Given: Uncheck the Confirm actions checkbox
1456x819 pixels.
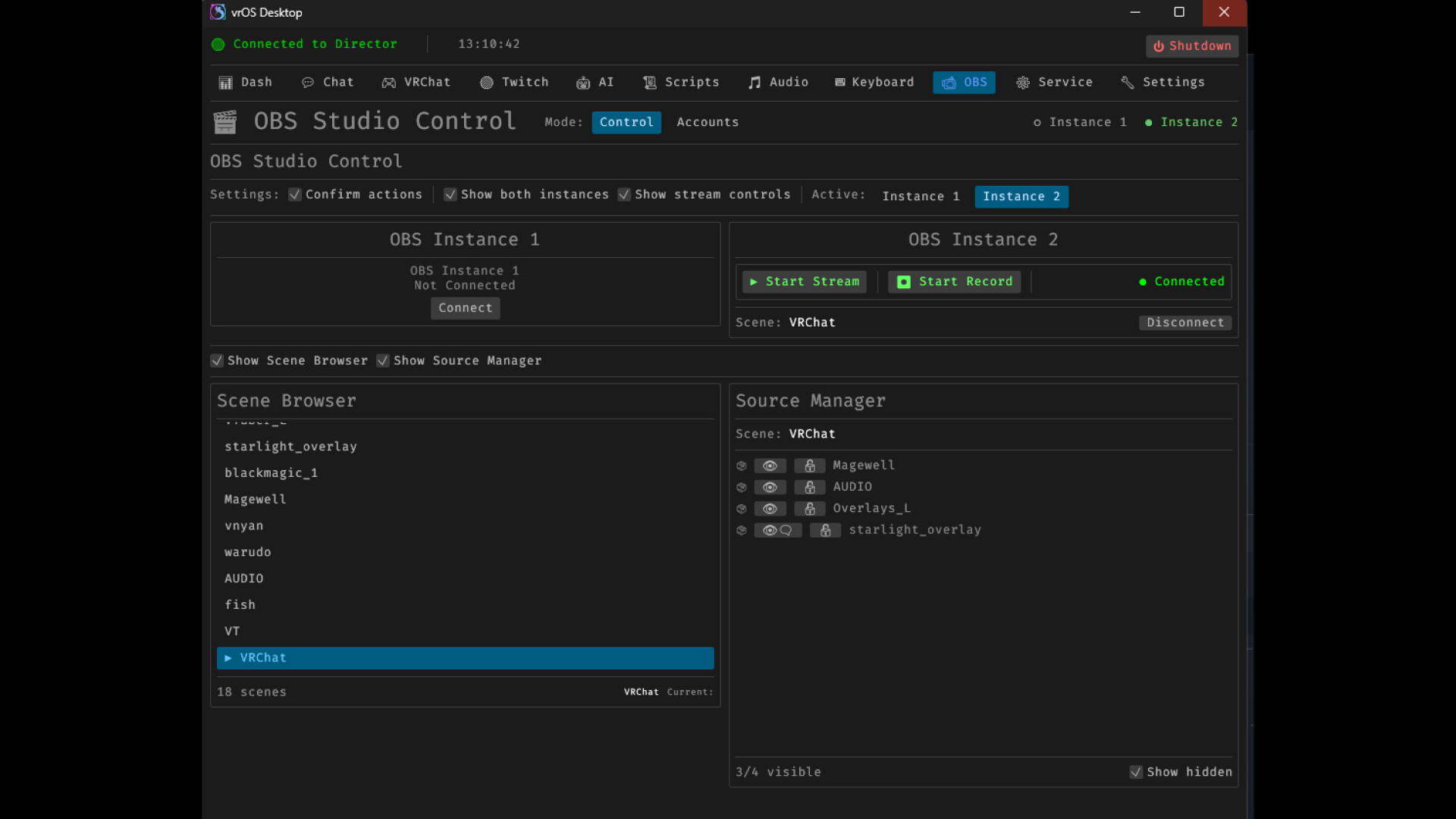Looking at the screenshot, I should pos(295,195).
